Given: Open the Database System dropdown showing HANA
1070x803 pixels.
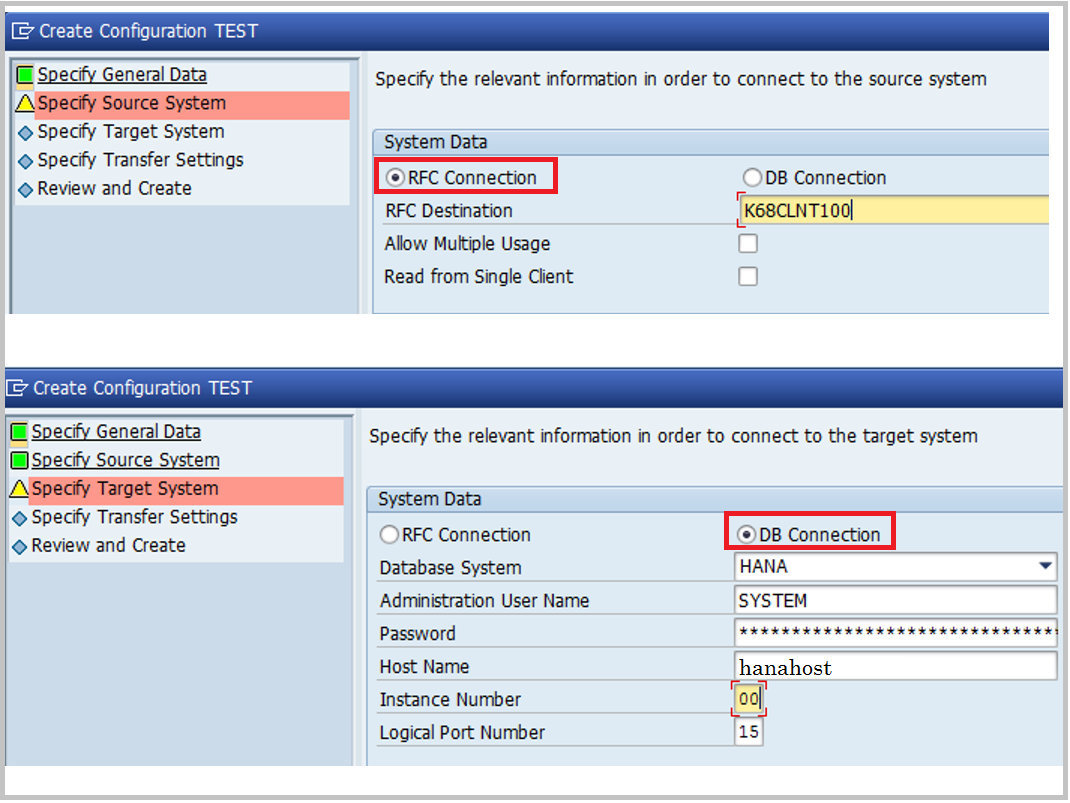Looking at the screenshot, I should coord(1047,566).
